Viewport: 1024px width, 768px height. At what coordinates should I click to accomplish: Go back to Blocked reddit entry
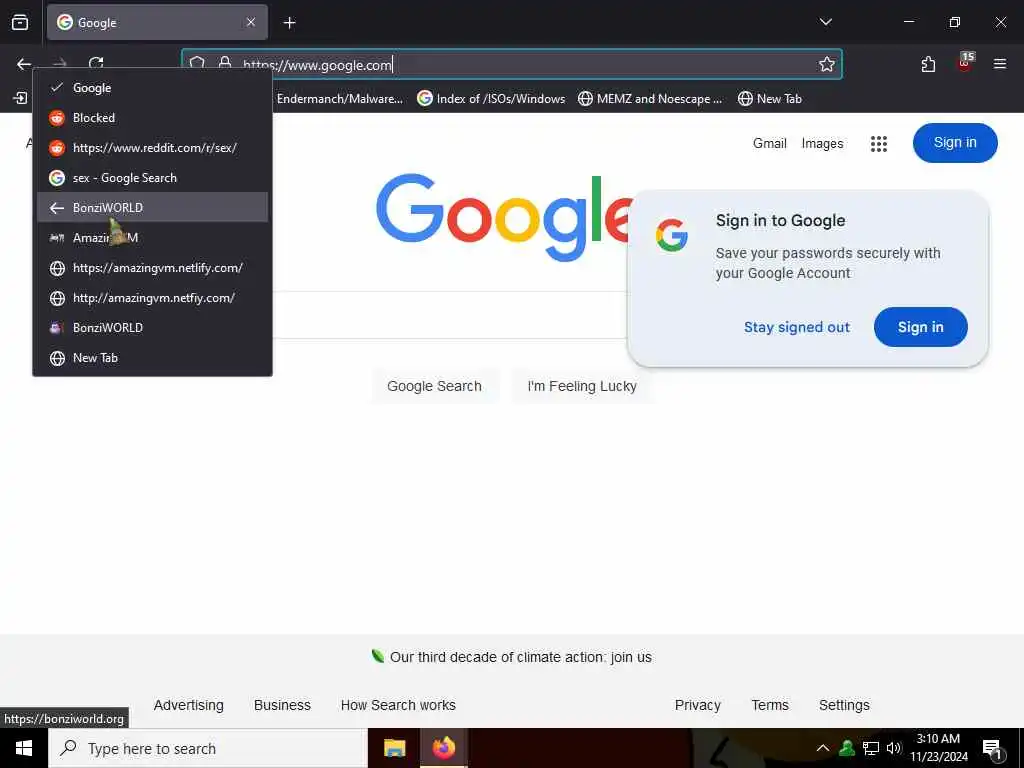(153, 118)
